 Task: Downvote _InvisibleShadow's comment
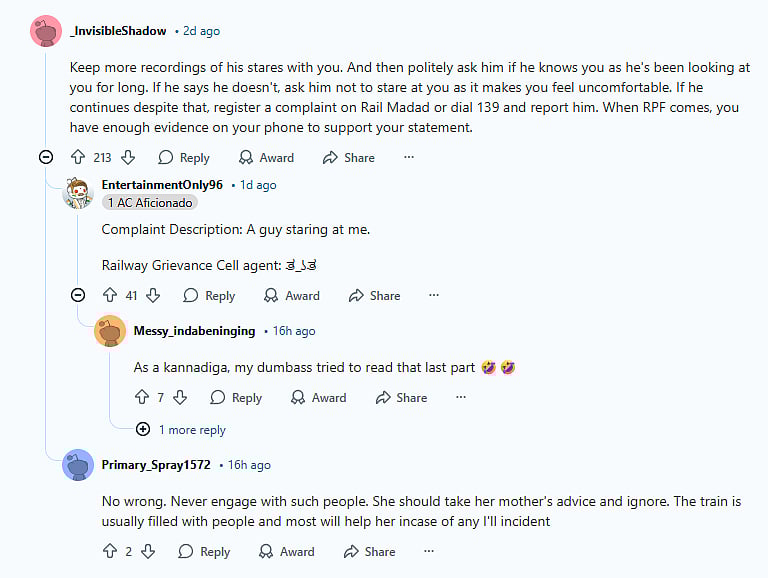coord(127,157)
